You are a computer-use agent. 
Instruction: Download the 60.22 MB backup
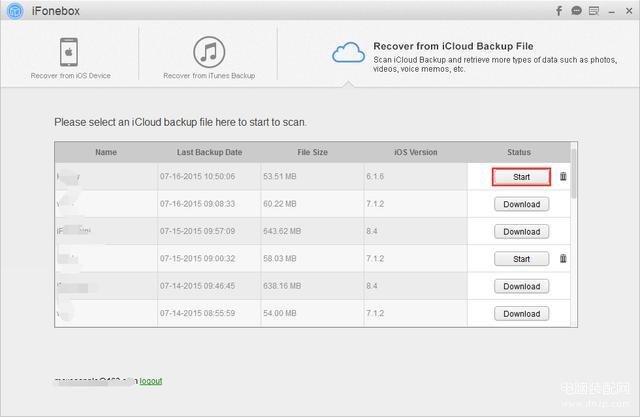(521, 204)
